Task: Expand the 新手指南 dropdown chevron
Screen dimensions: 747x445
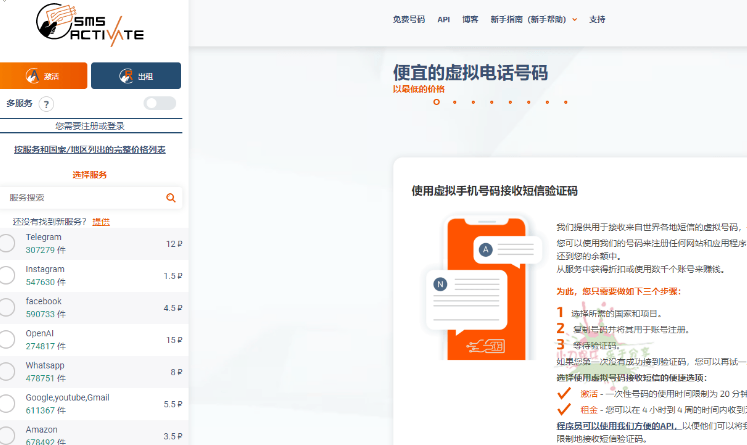Action: [575, 20]
